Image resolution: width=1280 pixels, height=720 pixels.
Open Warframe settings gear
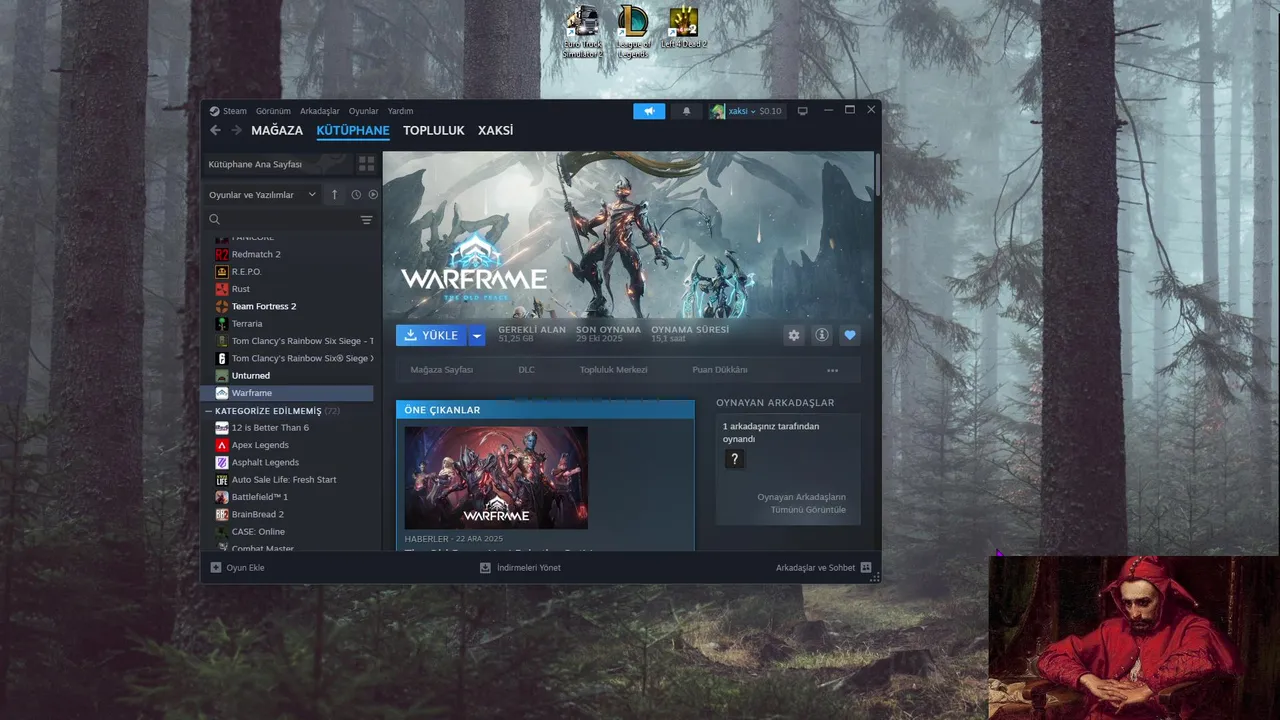click(794, 336)
